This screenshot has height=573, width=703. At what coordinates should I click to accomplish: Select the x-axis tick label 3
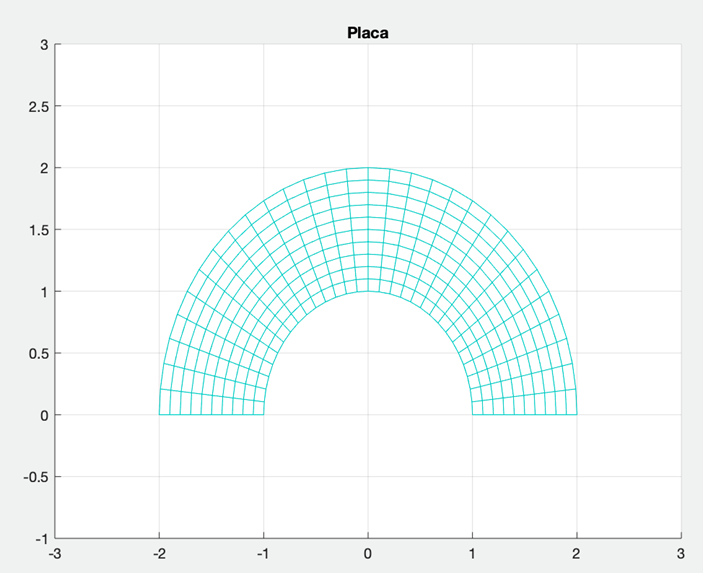pyautogui.click(x=680, y=553)
